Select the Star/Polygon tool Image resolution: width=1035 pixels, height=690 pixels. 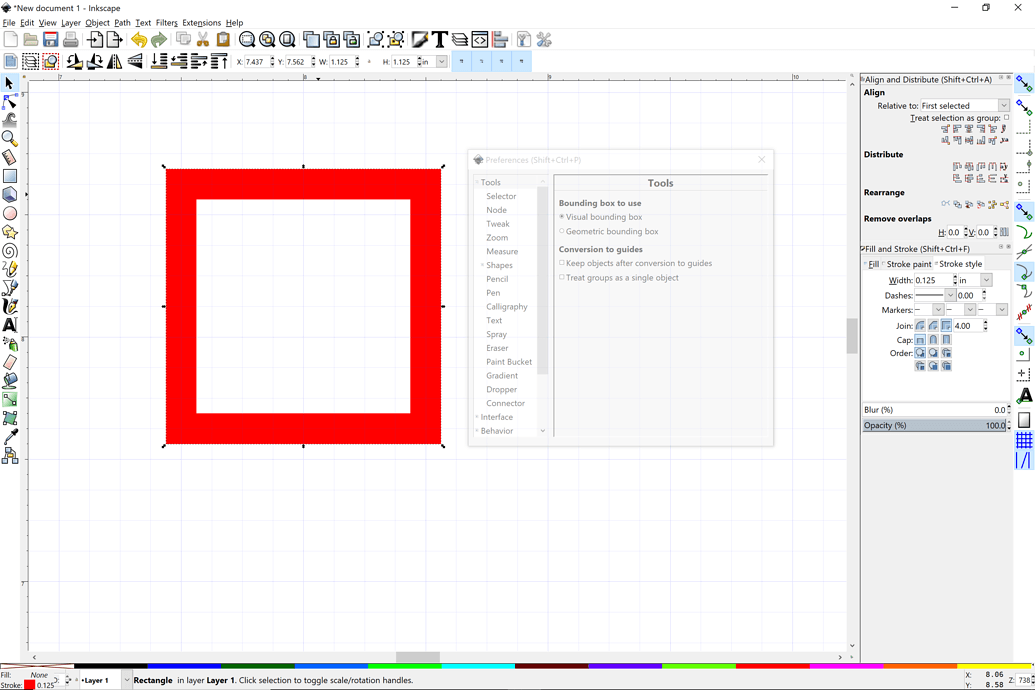coord(9,232)
